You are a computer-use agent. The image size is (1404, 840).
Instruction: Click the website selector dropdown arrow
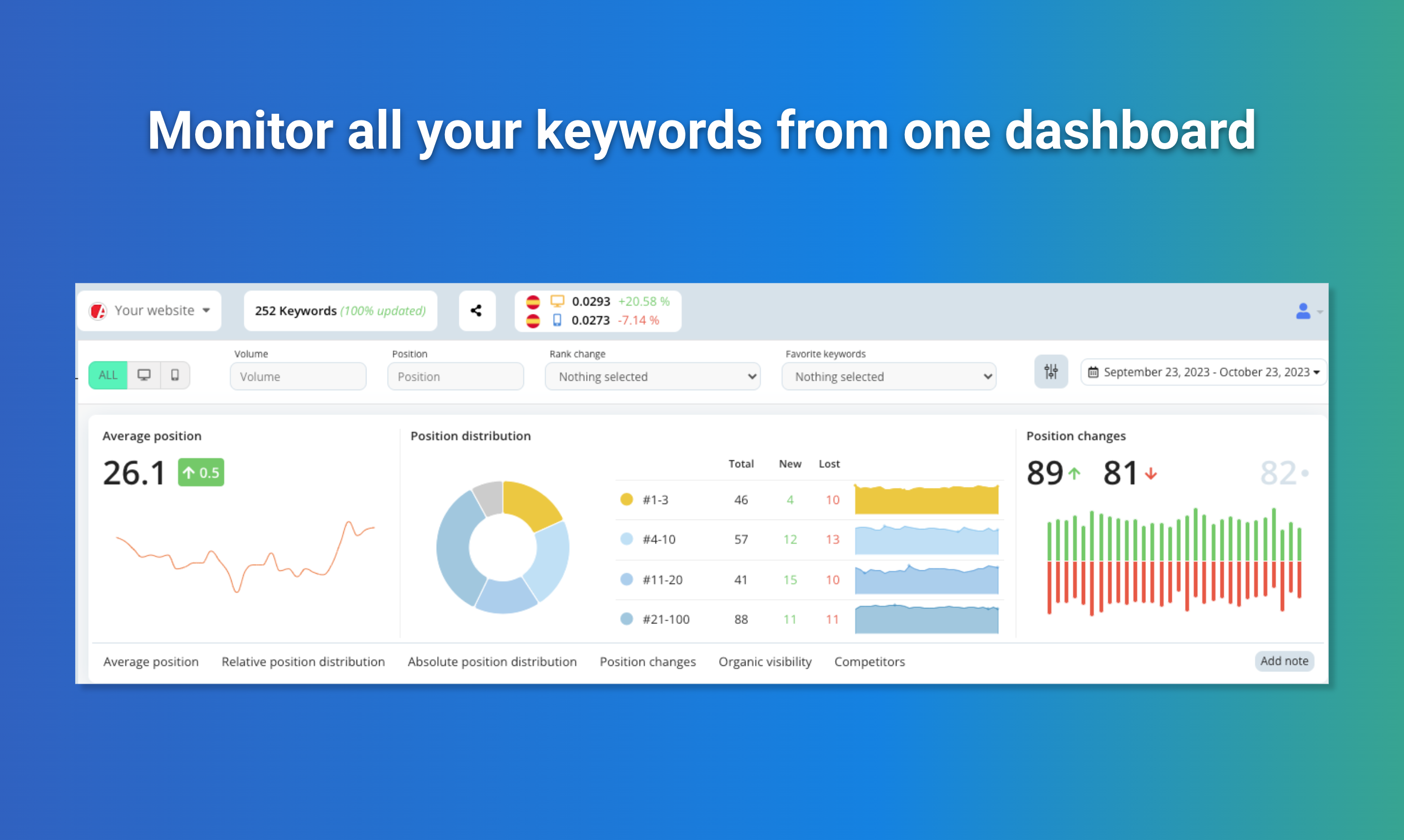click(207, 311)
